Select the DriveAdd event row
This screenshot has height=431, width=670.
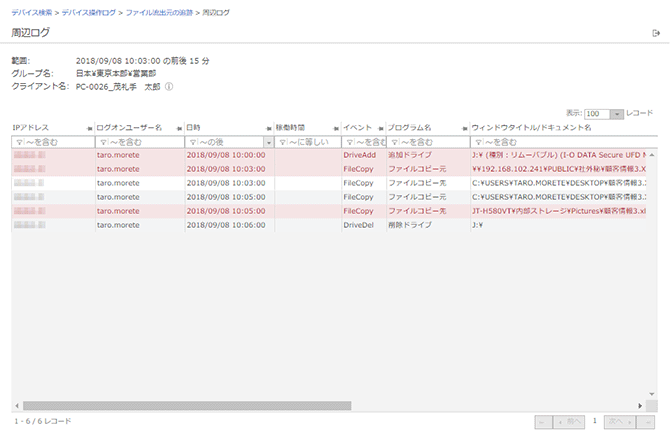coord(359,156)
